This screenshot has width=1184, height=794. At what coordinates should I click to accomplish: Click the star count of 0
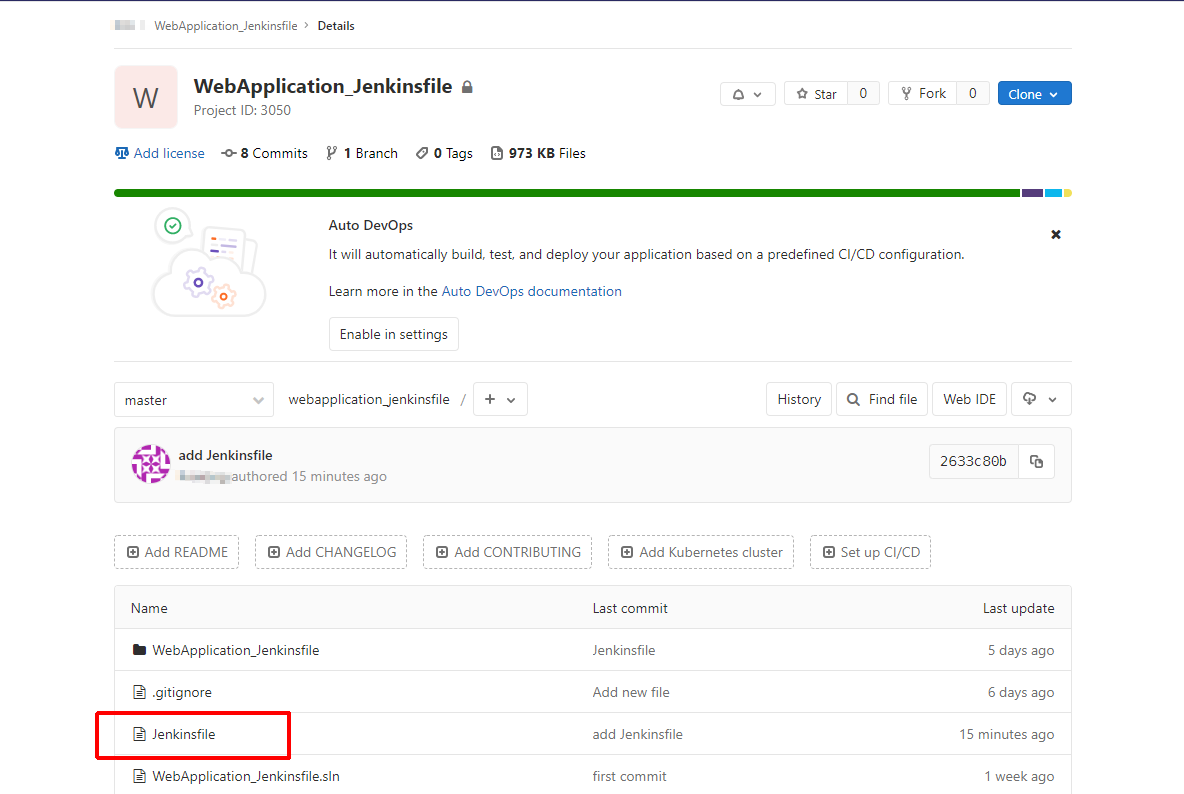[x=863, y=94]
